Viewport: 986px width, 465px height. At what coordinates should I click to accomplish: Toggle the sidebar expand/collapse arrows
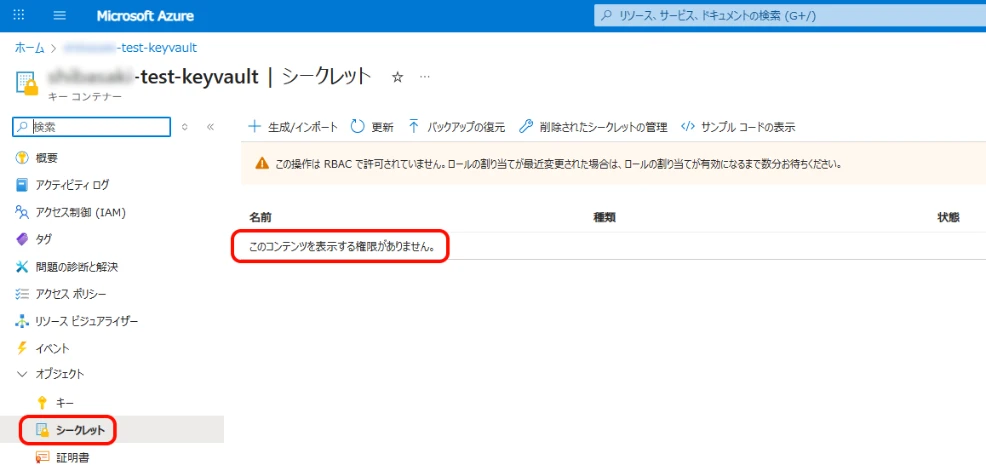point(184,127)
